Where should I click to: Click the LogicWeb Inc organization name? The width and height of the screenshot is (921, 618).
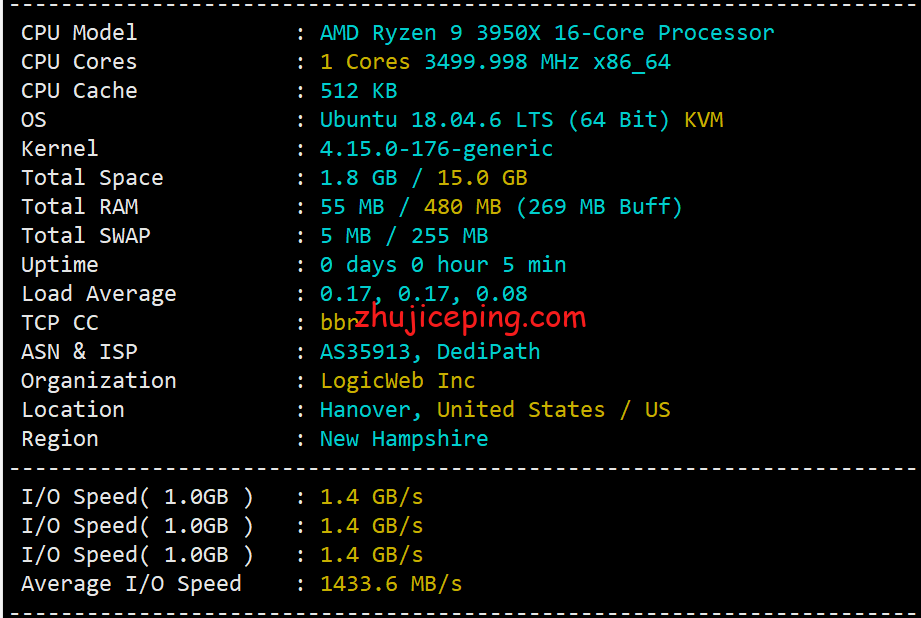click(397, 381)
